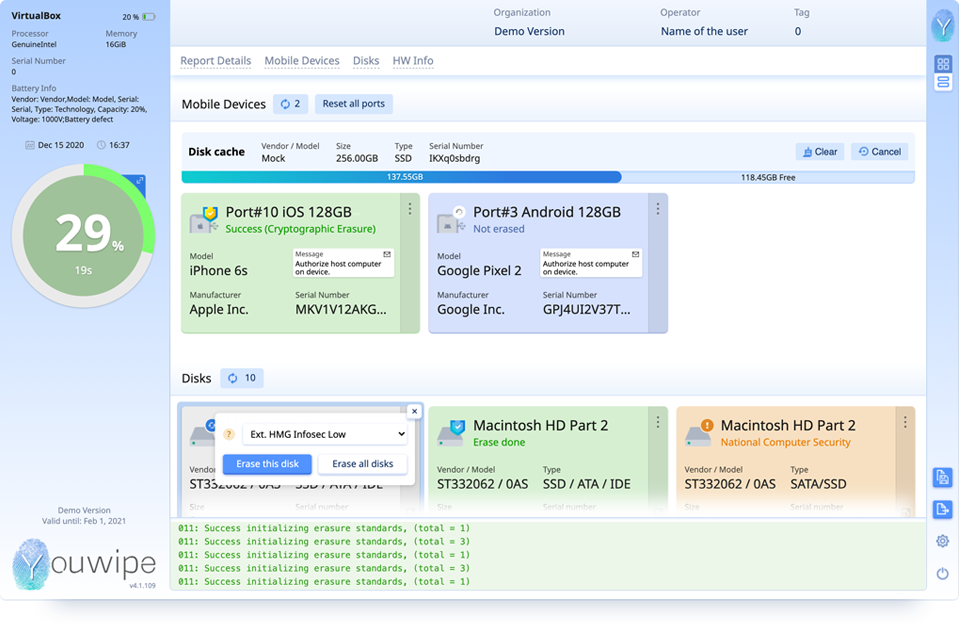
Task: Open the message envelope on iPhone 6s card
Action: (387, 254)
